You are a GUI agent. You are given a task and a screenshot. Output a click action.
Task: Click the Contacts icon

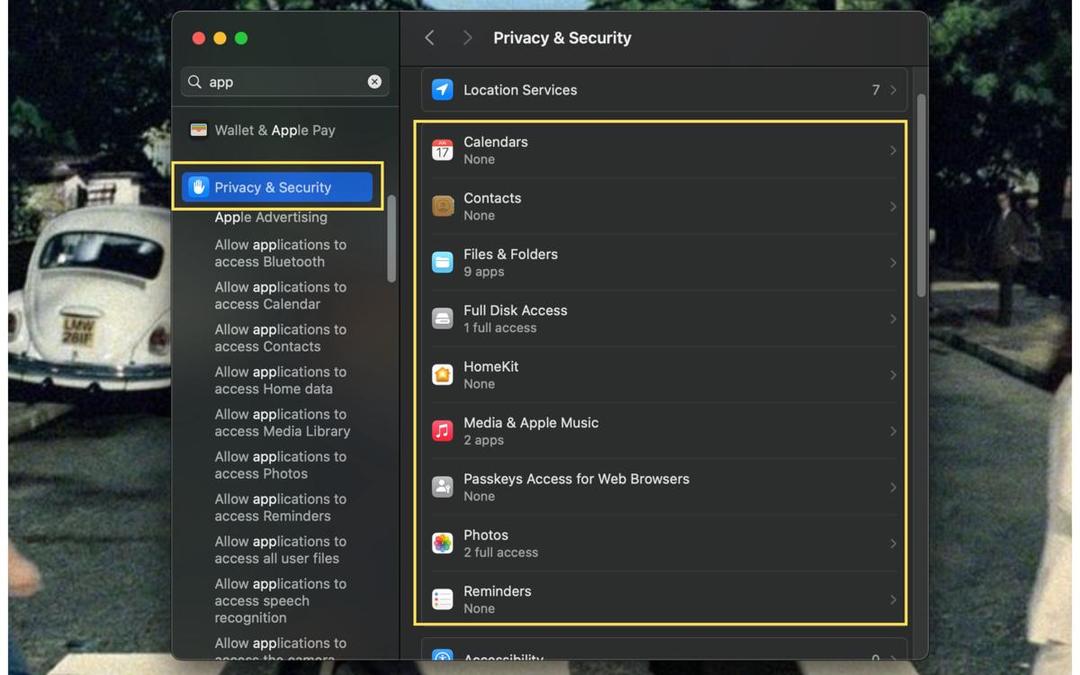(x=442, y=206)
